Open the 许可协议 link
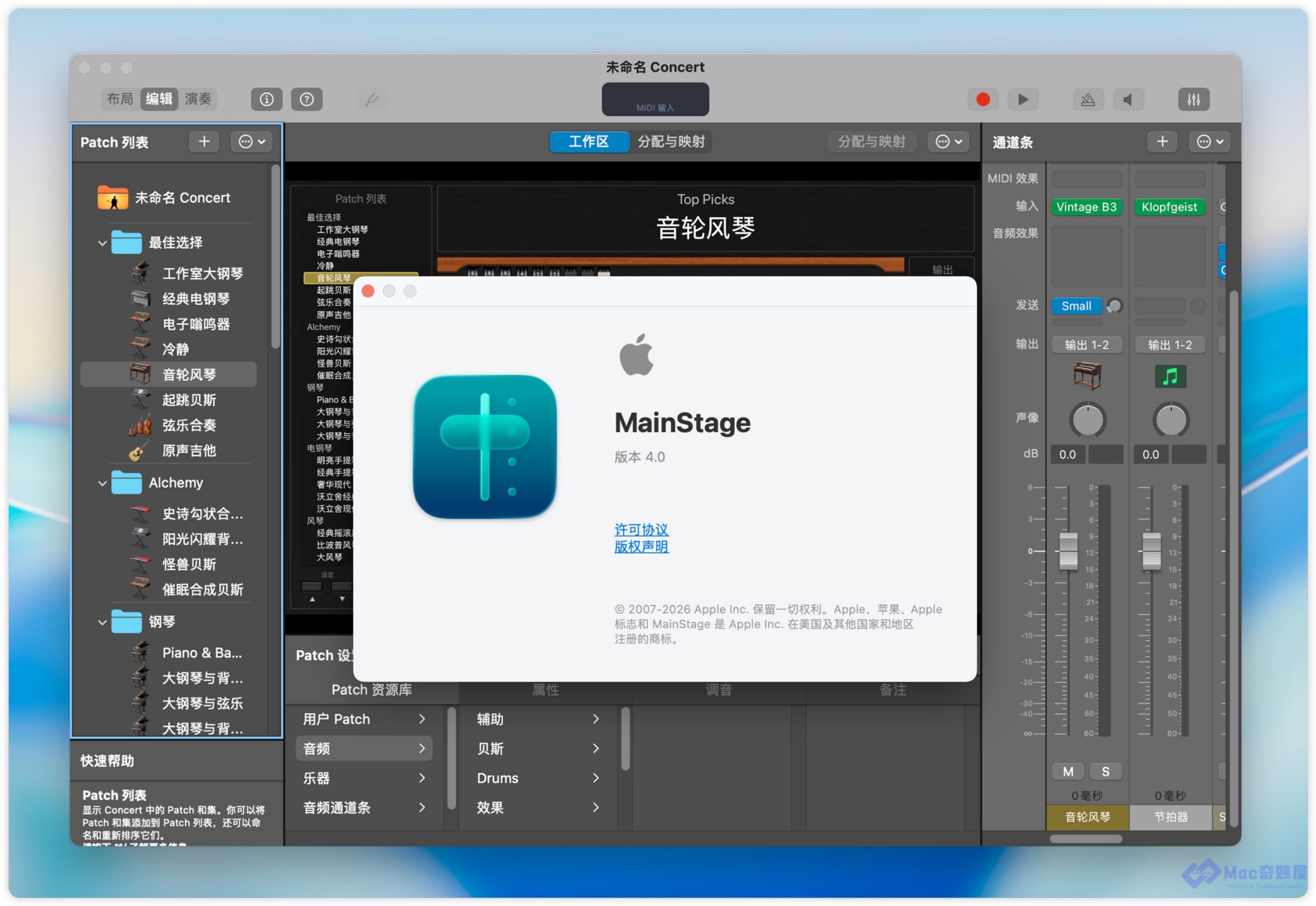The width and height of the screenshot is (1316, 906). point(641,529)
